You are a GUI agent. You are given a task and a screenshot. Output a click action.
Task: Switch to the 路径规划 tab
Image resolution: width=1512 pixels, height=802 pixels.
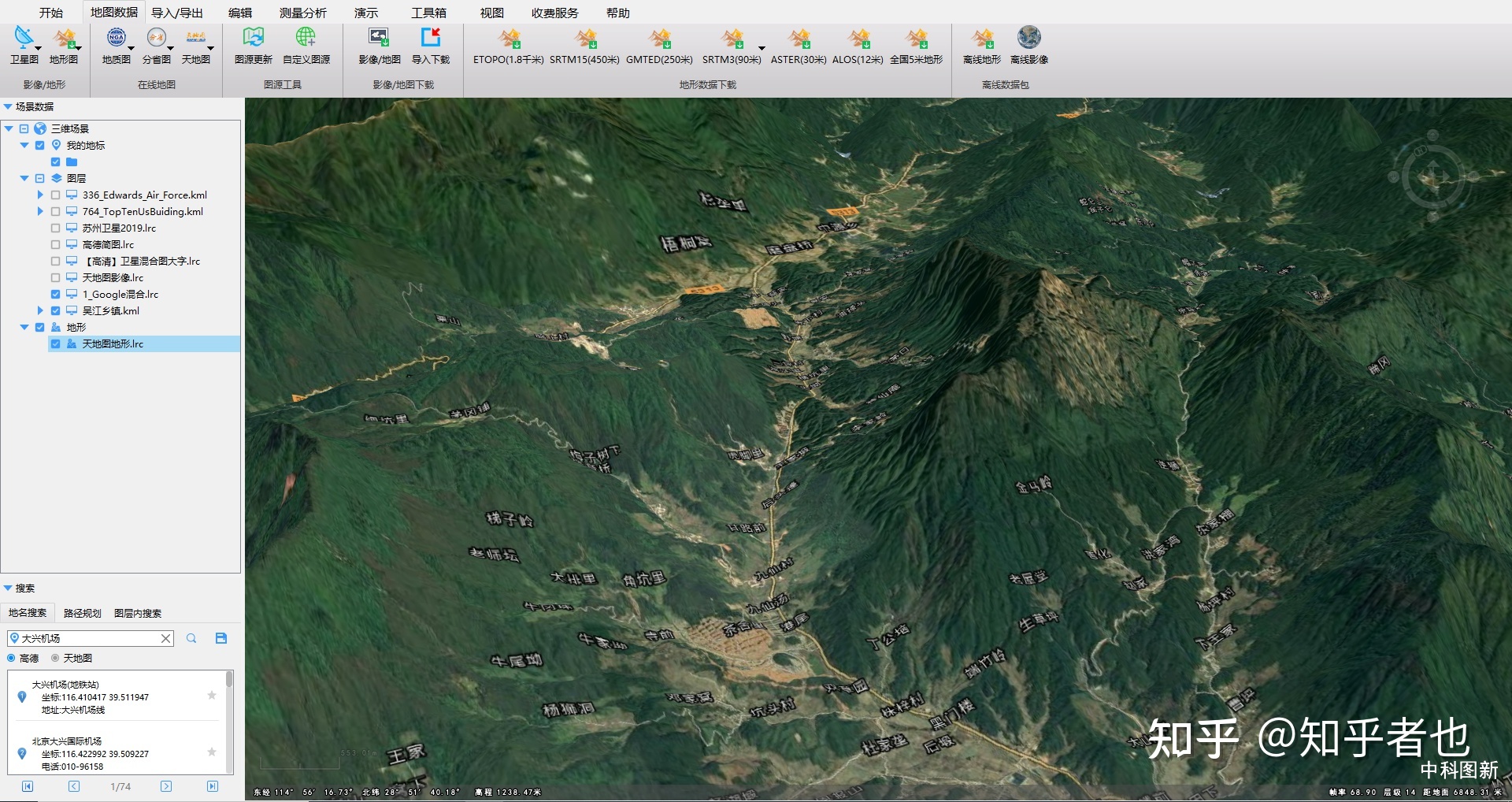82,613
